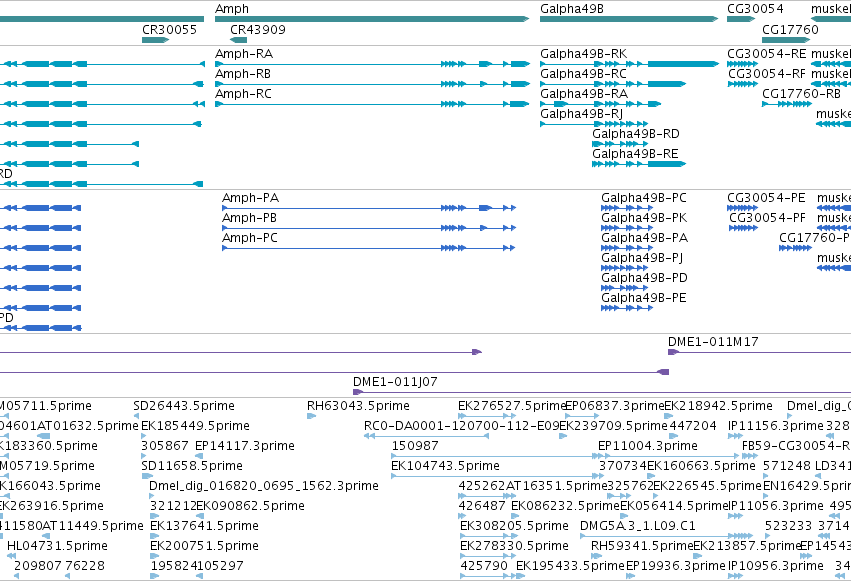
Task: Select the EK137641.5prime EST label
Action: (204, 526)
